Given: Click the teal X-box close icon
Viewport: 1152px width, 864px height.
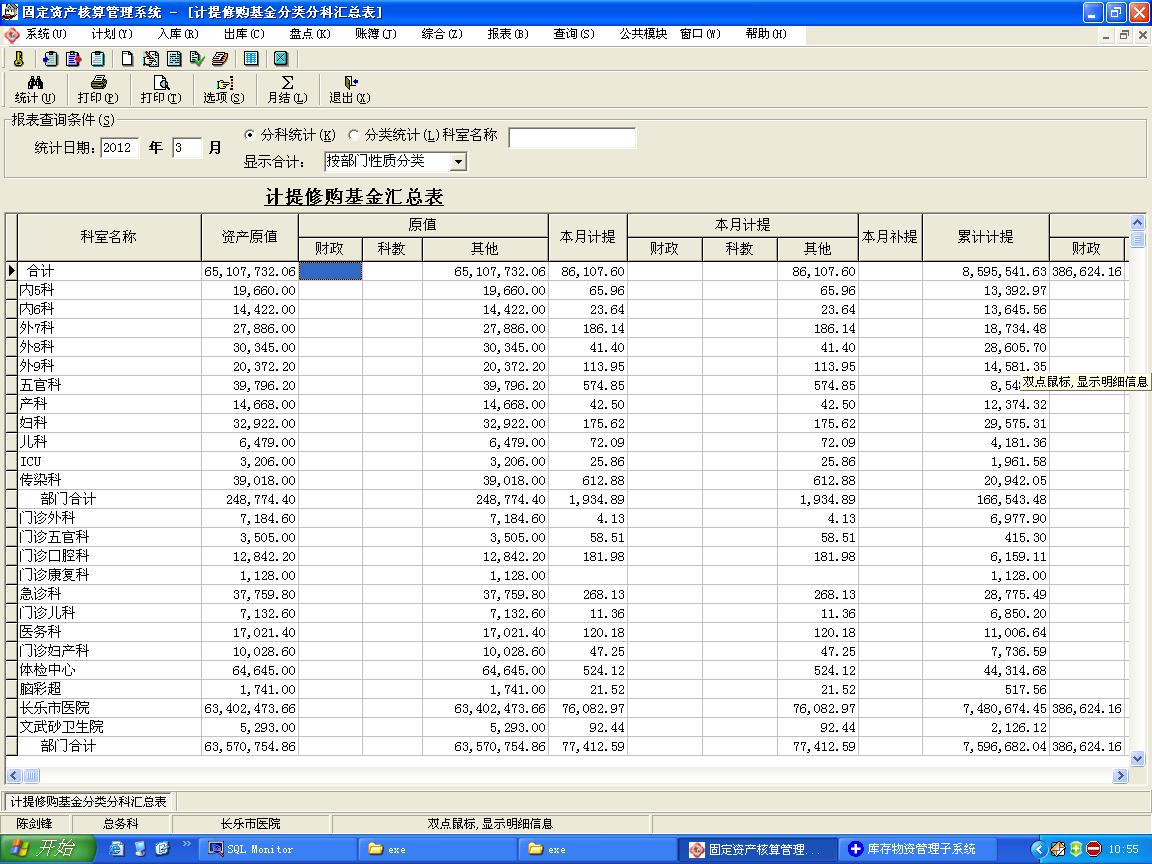Looking at the screenshot, I should (x=281, y=59).
